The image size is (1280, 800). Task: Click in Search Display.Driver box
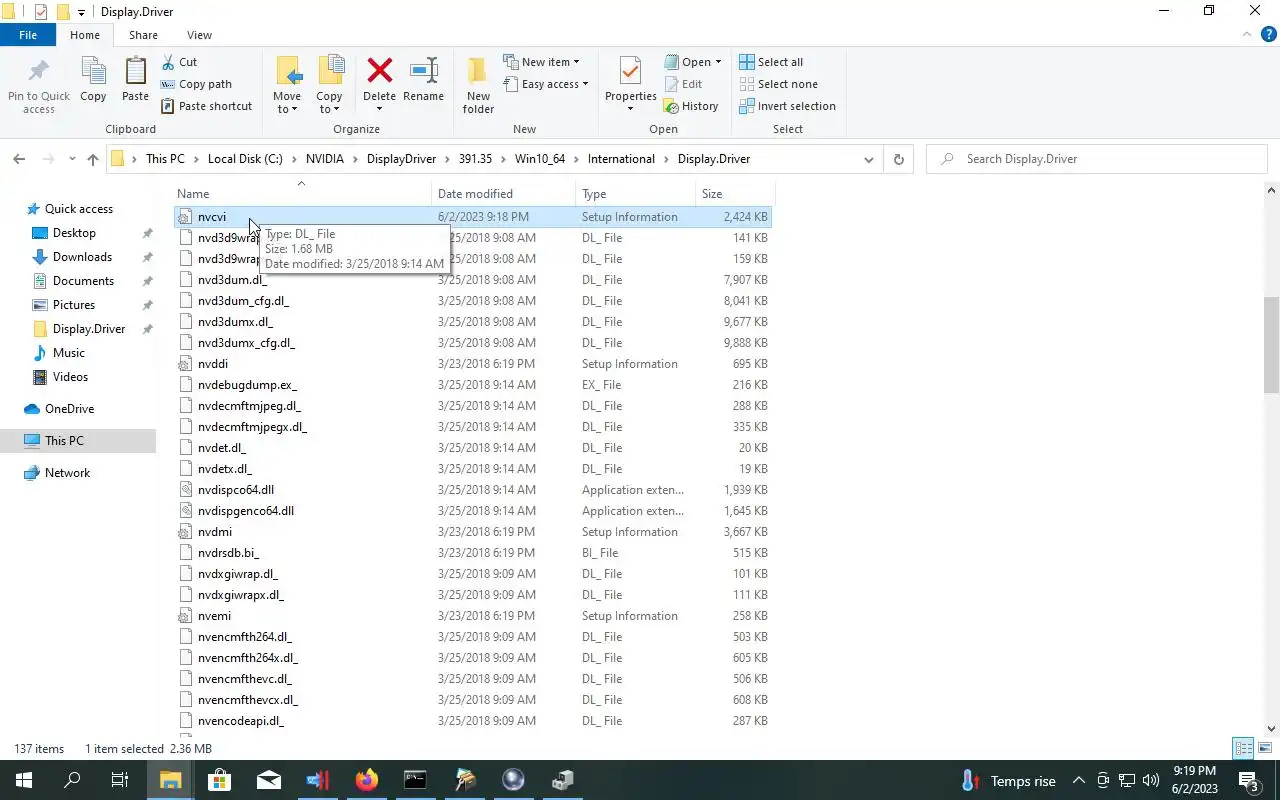1095,159
